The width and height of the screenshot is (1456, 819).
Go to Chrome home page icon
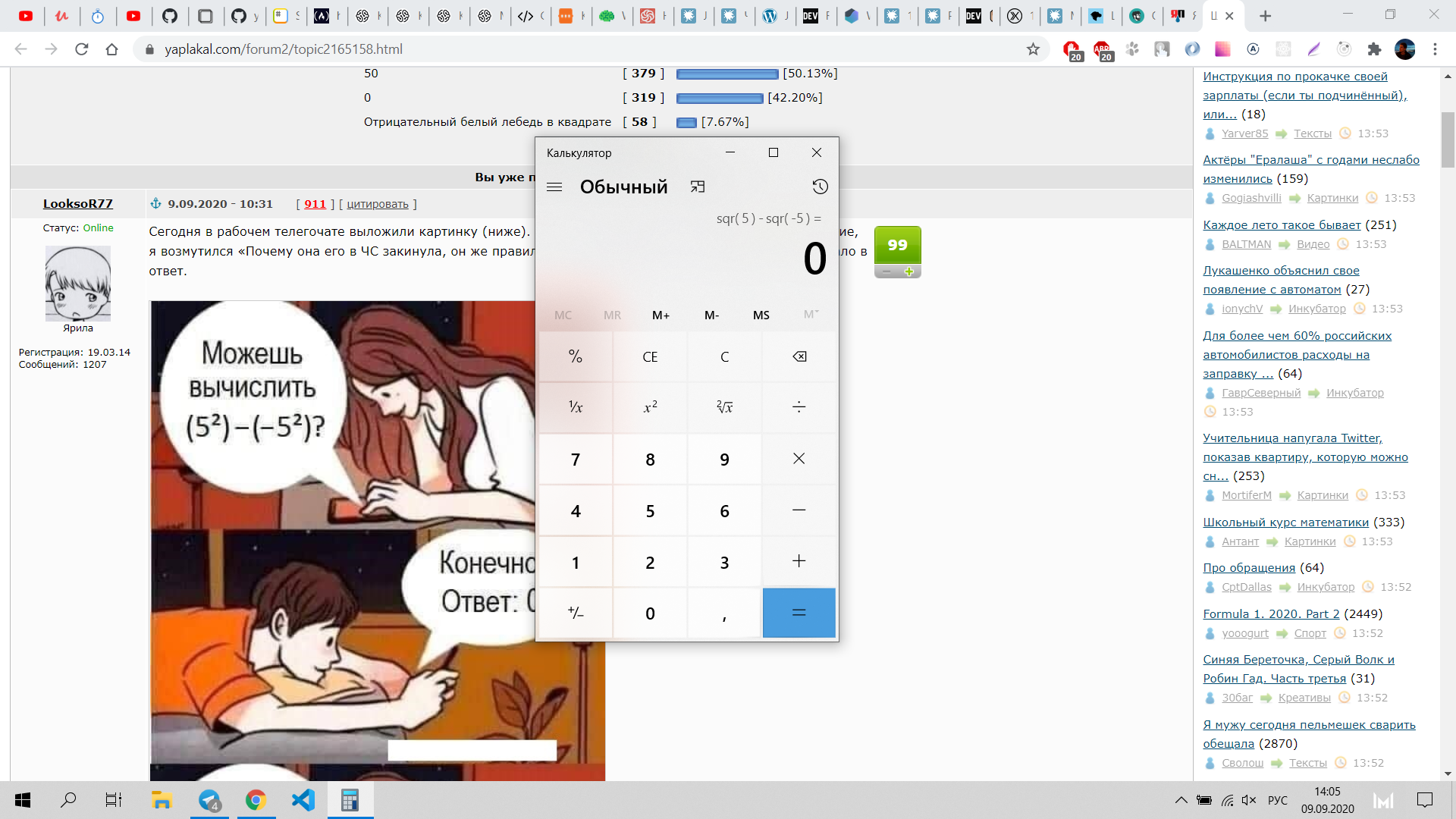(112, 49)
